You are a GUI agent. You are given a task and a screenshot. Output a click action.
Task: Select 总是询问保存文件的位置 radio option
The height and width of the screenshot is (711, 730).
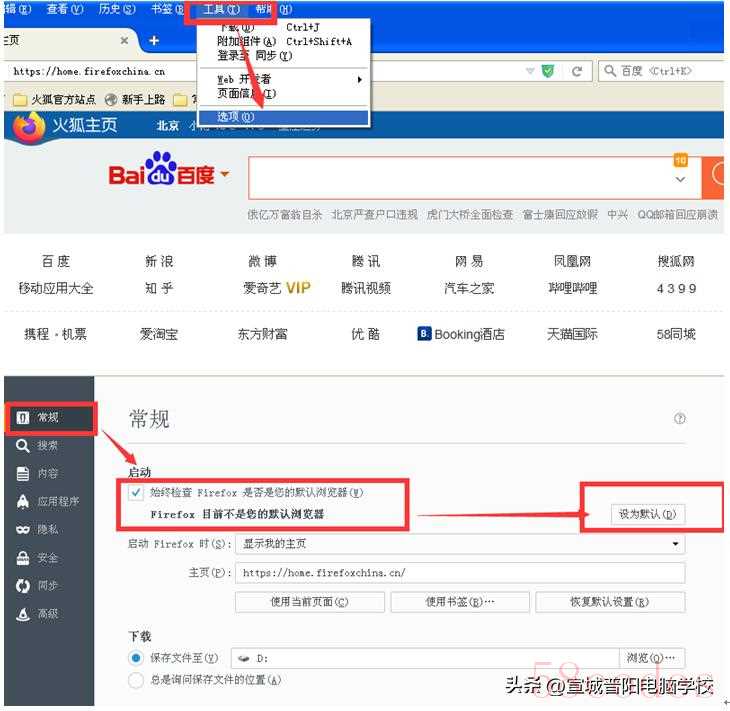(136, 680)
